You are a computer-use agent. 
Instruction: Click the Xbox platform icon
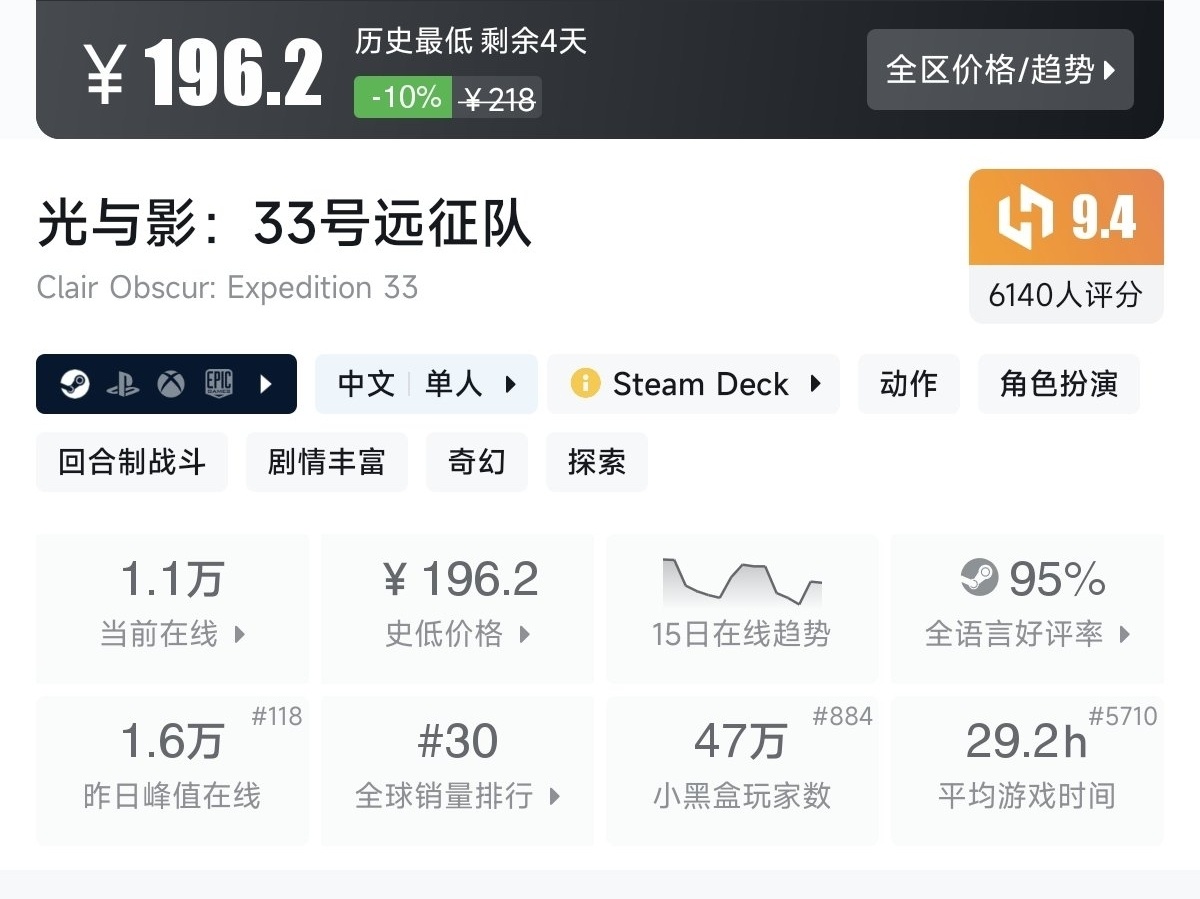[171, 384]
